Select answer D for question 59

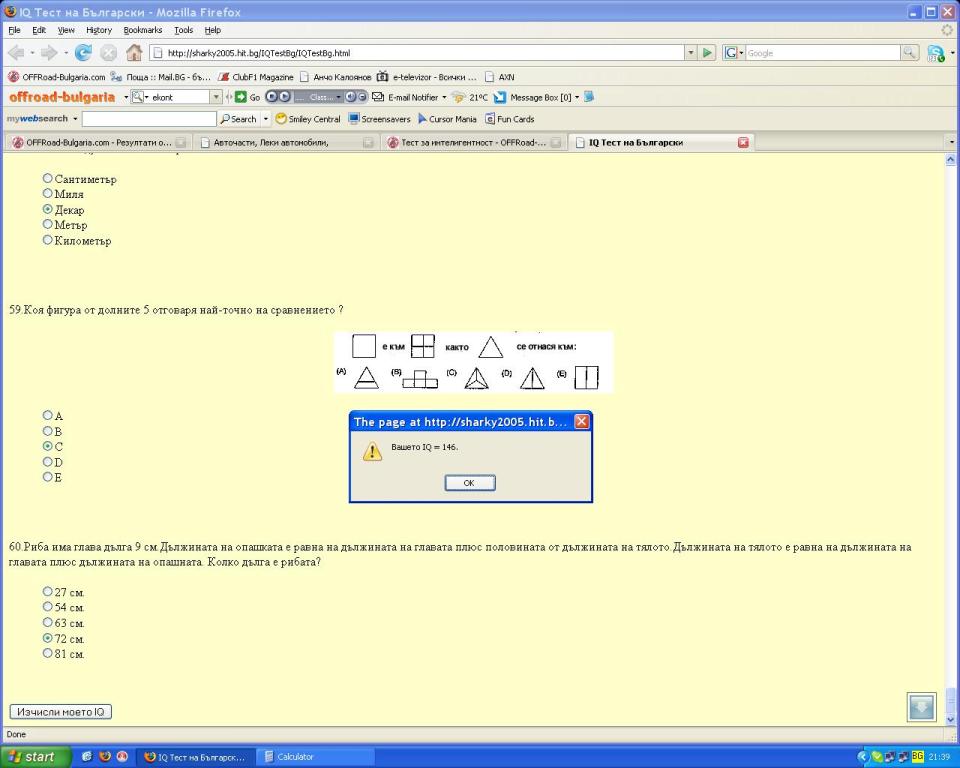click(x=47, y=462)
